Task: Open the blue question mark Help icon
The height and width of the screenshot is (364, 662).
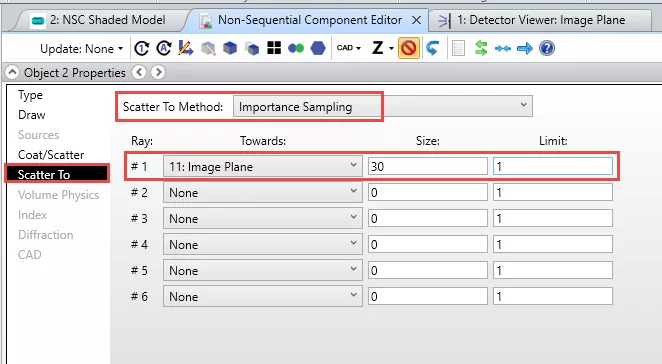Action: tap(547, 48)
